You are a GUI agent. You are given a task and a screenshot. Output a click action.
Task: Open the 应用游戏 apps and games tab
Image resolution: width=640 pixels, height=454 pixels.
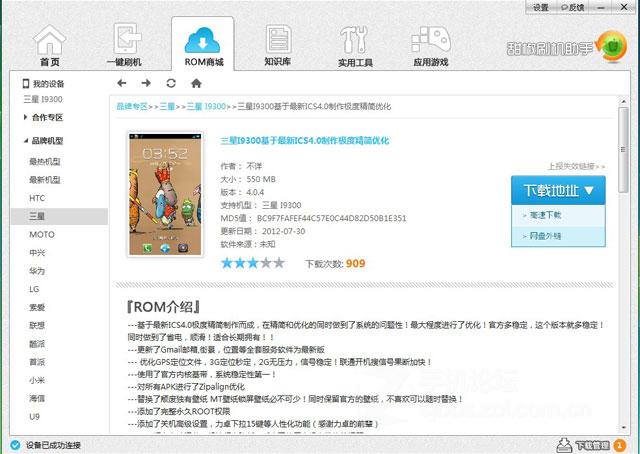(431, 45)
